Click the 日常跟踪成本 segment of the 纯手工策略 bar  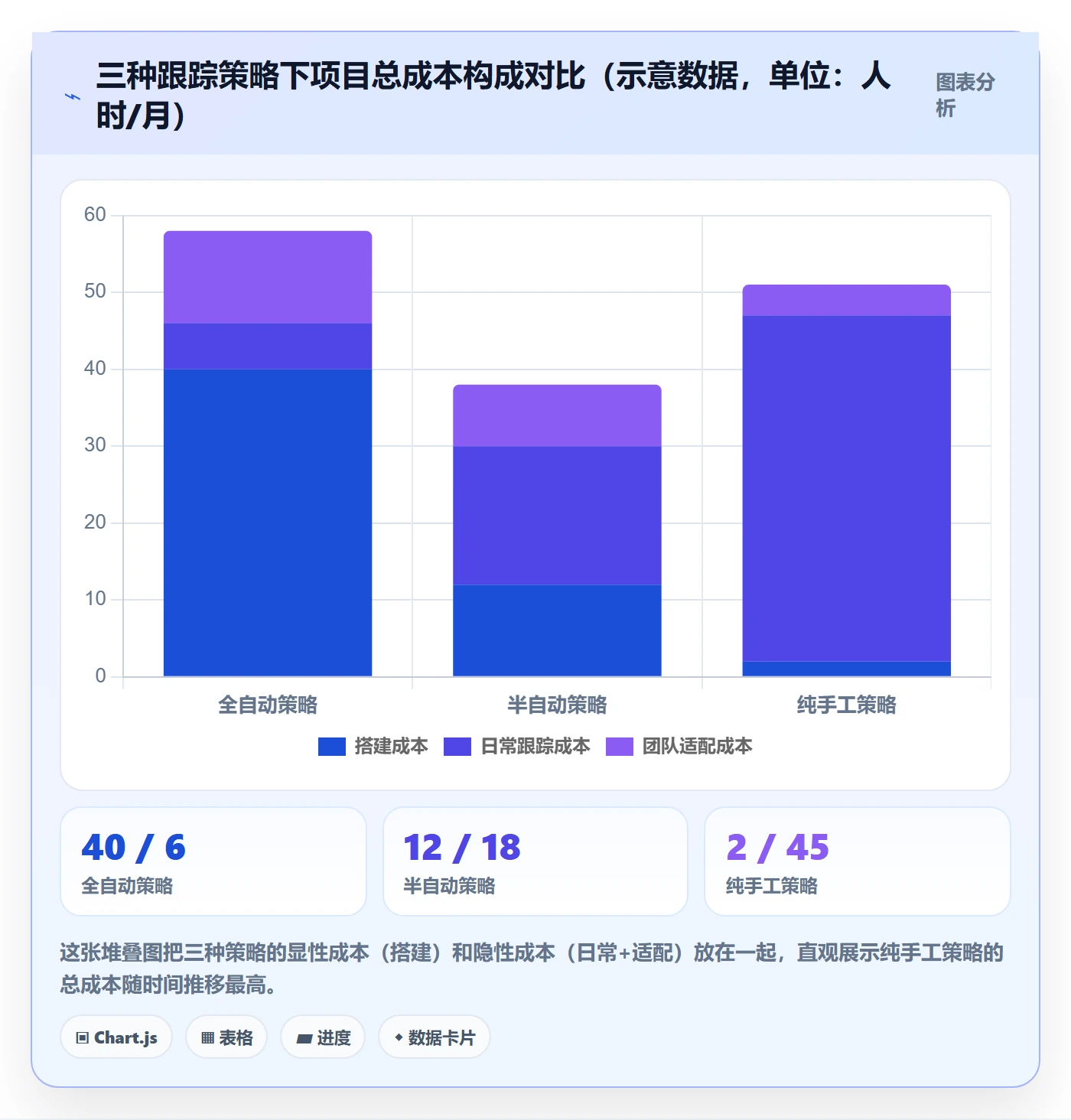pos(847,488)
